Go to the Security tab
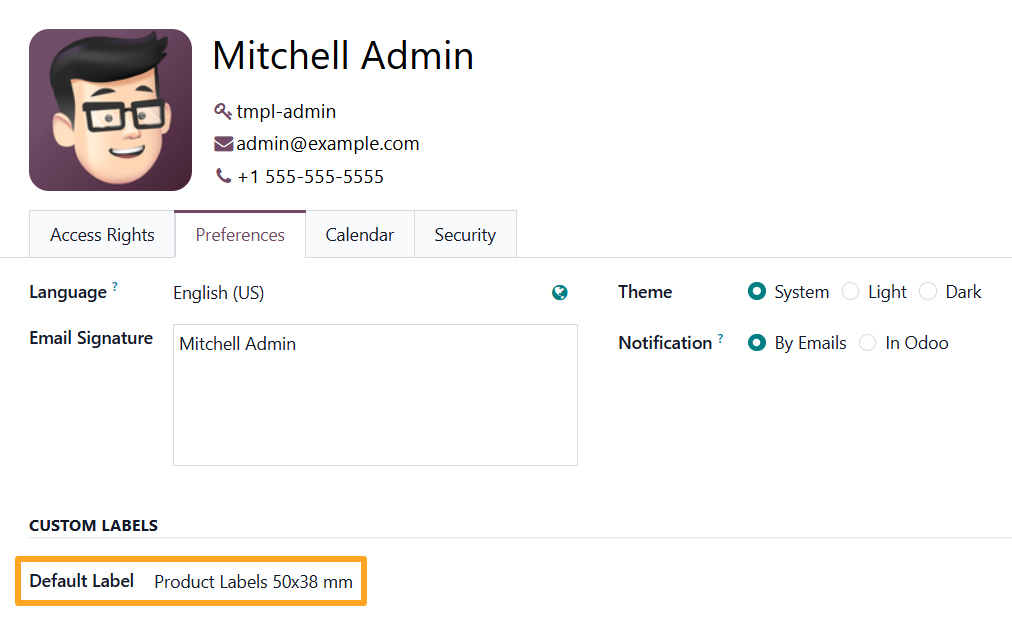1012x621 pixels. pos(465,235)
